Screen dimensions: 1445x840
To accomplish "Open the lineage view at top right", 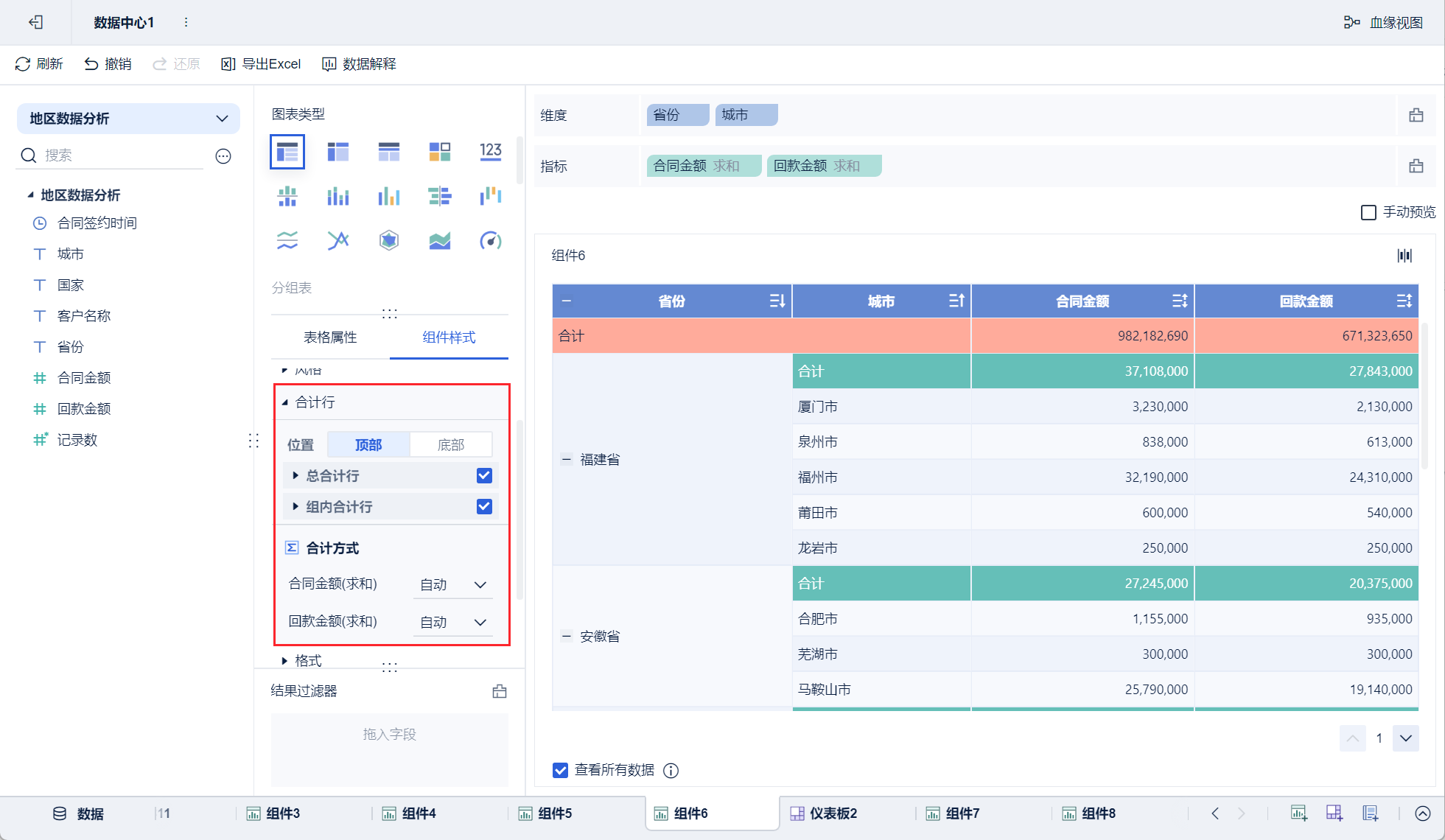I will (x=1383, y=23).
